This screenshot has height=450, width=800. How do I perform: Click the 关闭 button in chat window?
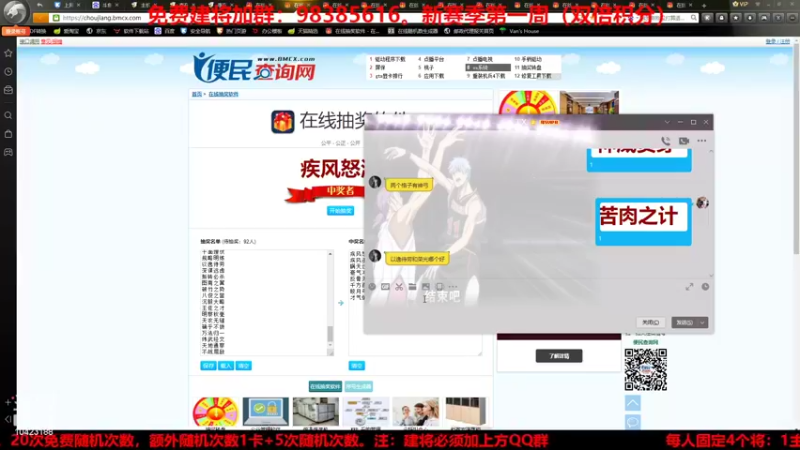(651, 322)
